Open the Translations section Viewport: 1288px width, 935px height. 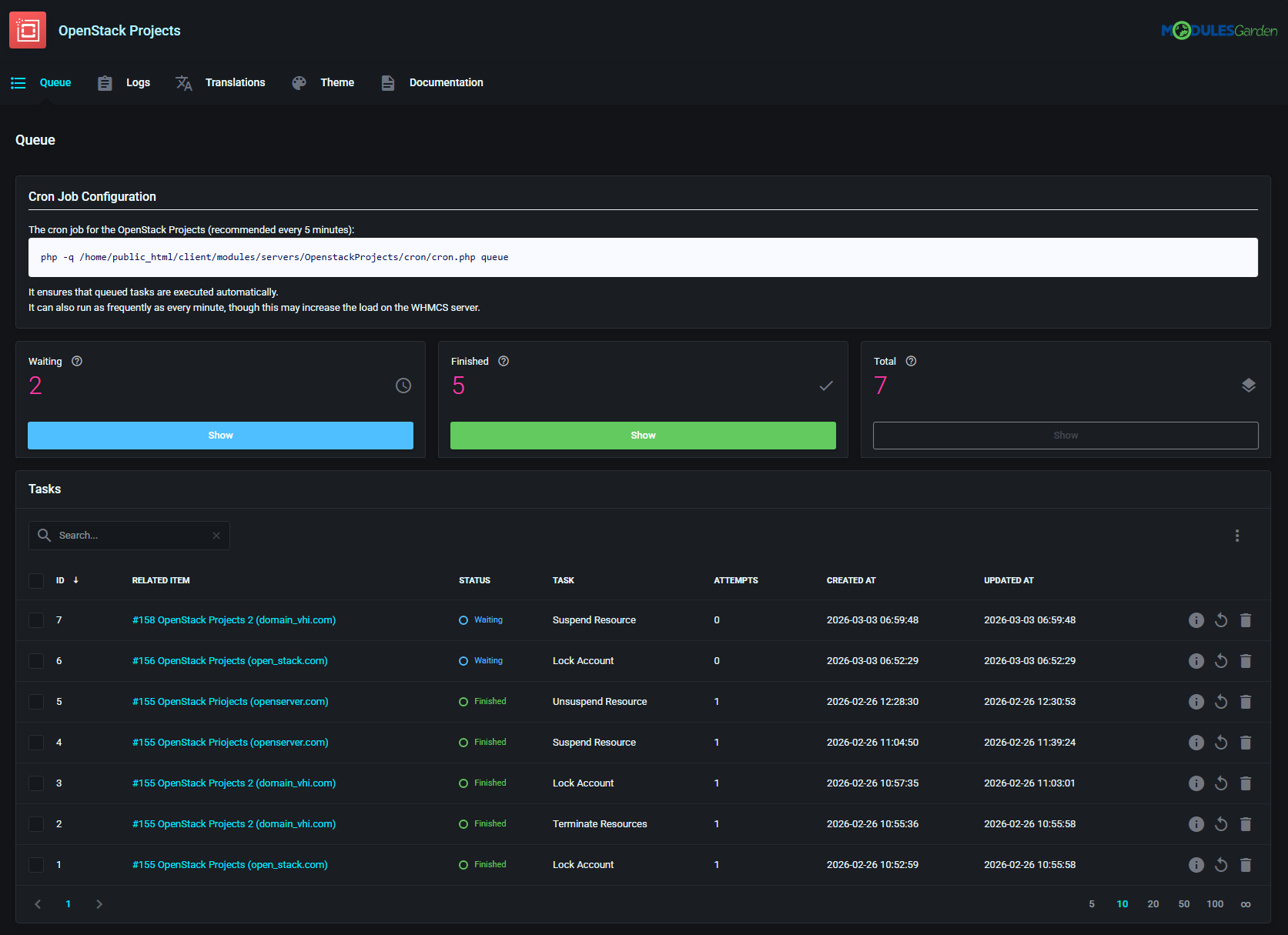point(235,82)
